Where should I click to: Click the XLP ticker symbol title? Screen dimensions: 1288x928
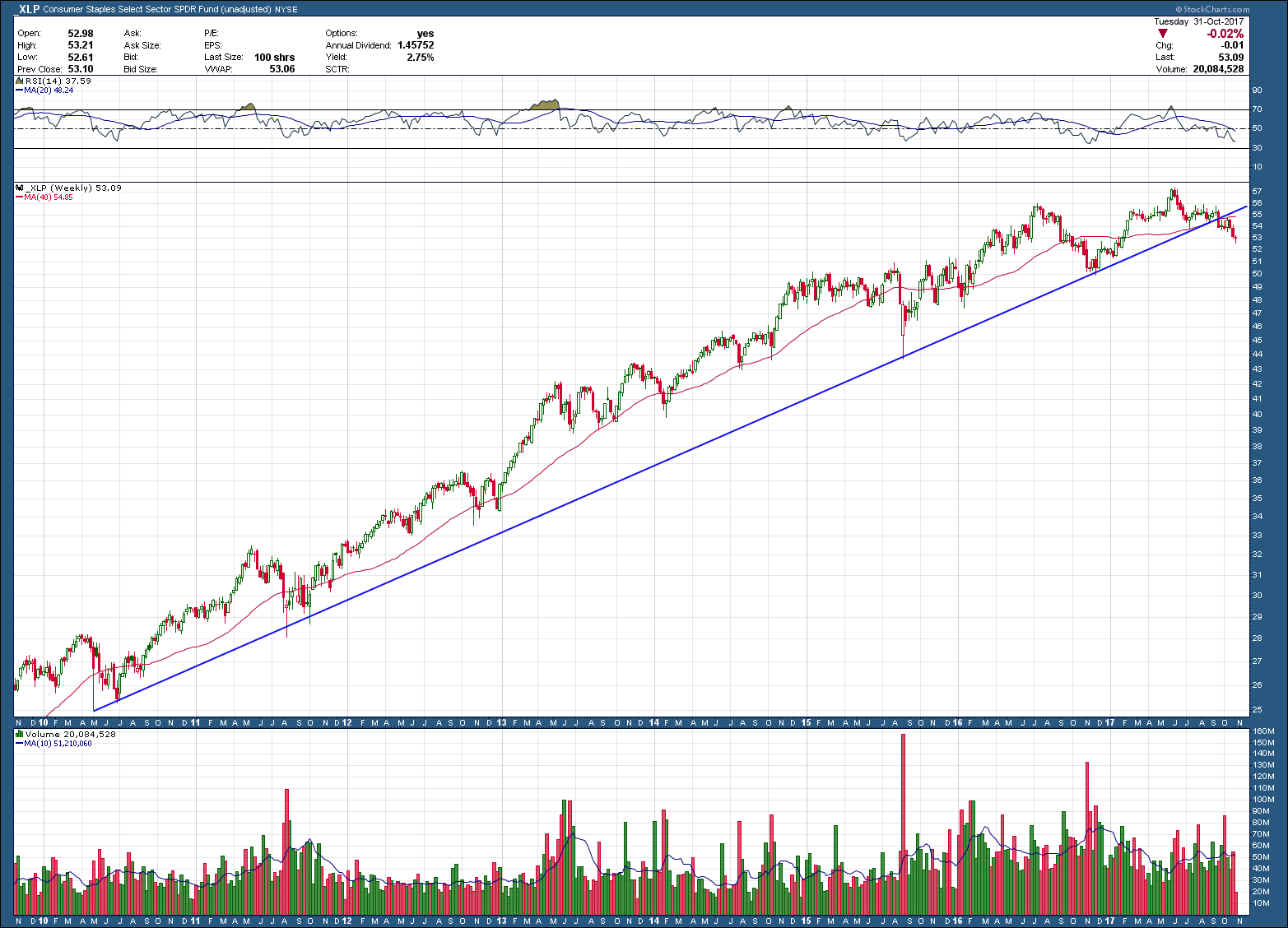27,9
